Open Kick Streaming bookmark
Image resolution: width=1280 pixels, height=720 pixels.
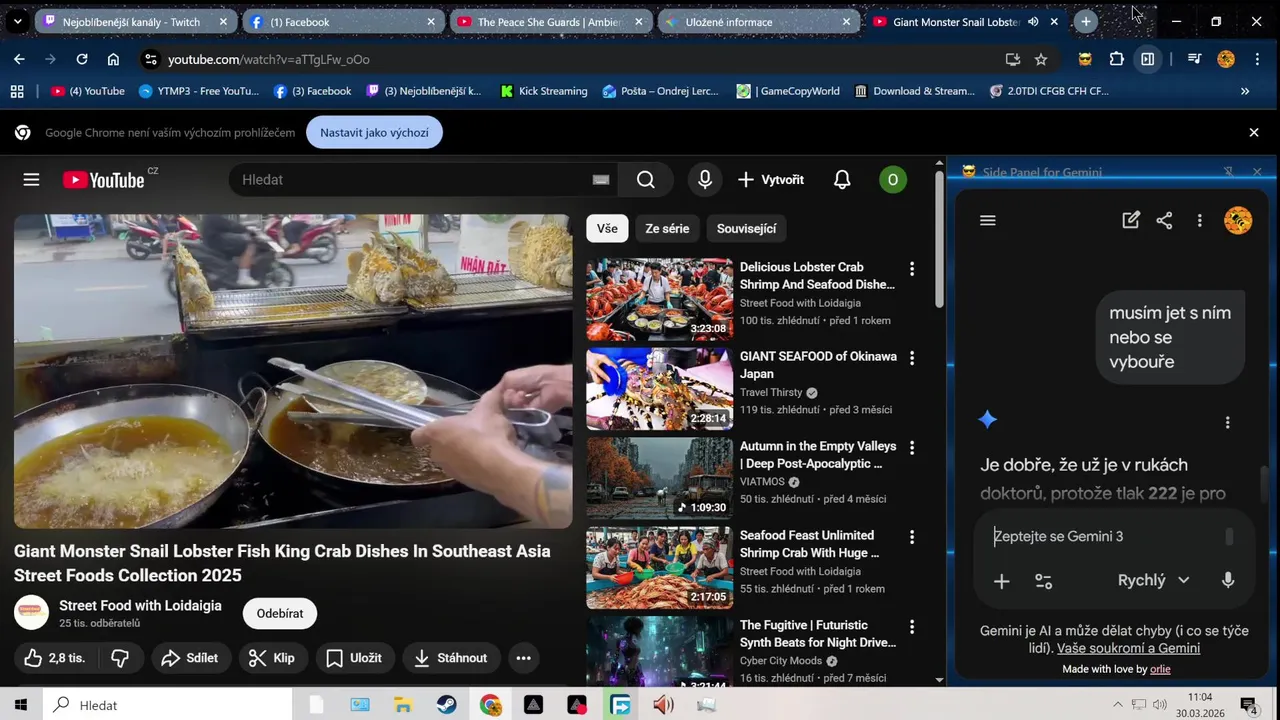tap(543, 91)
